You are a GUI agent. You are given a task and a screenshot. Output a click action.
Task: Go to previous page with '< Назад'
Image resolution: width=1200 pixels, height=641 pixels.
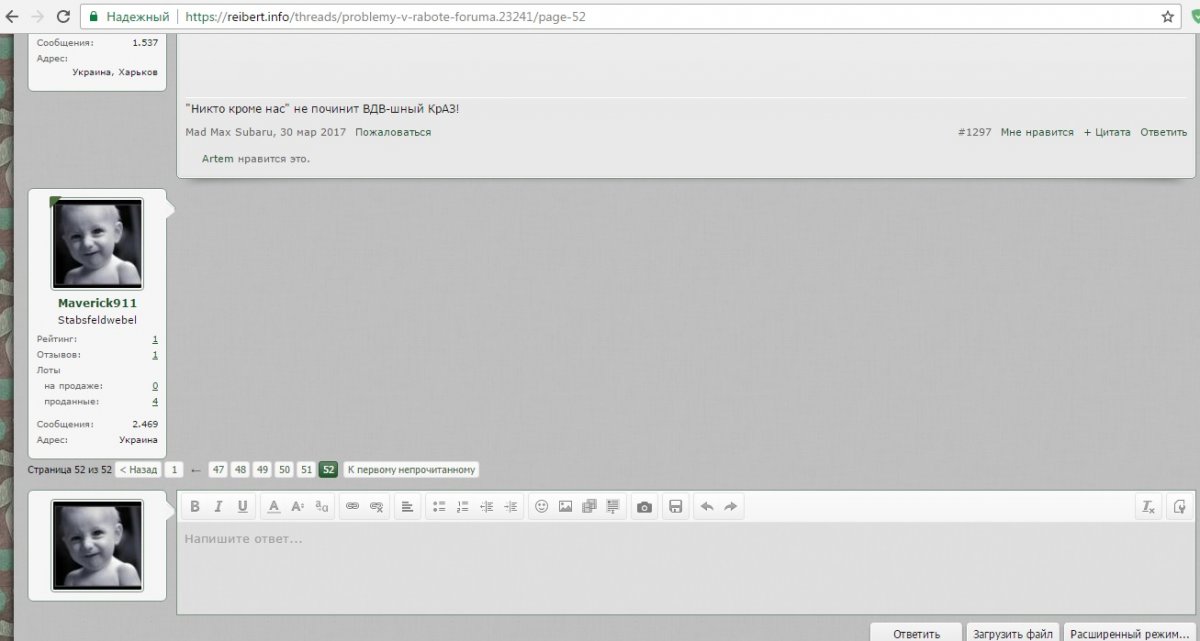coord(138,469)
